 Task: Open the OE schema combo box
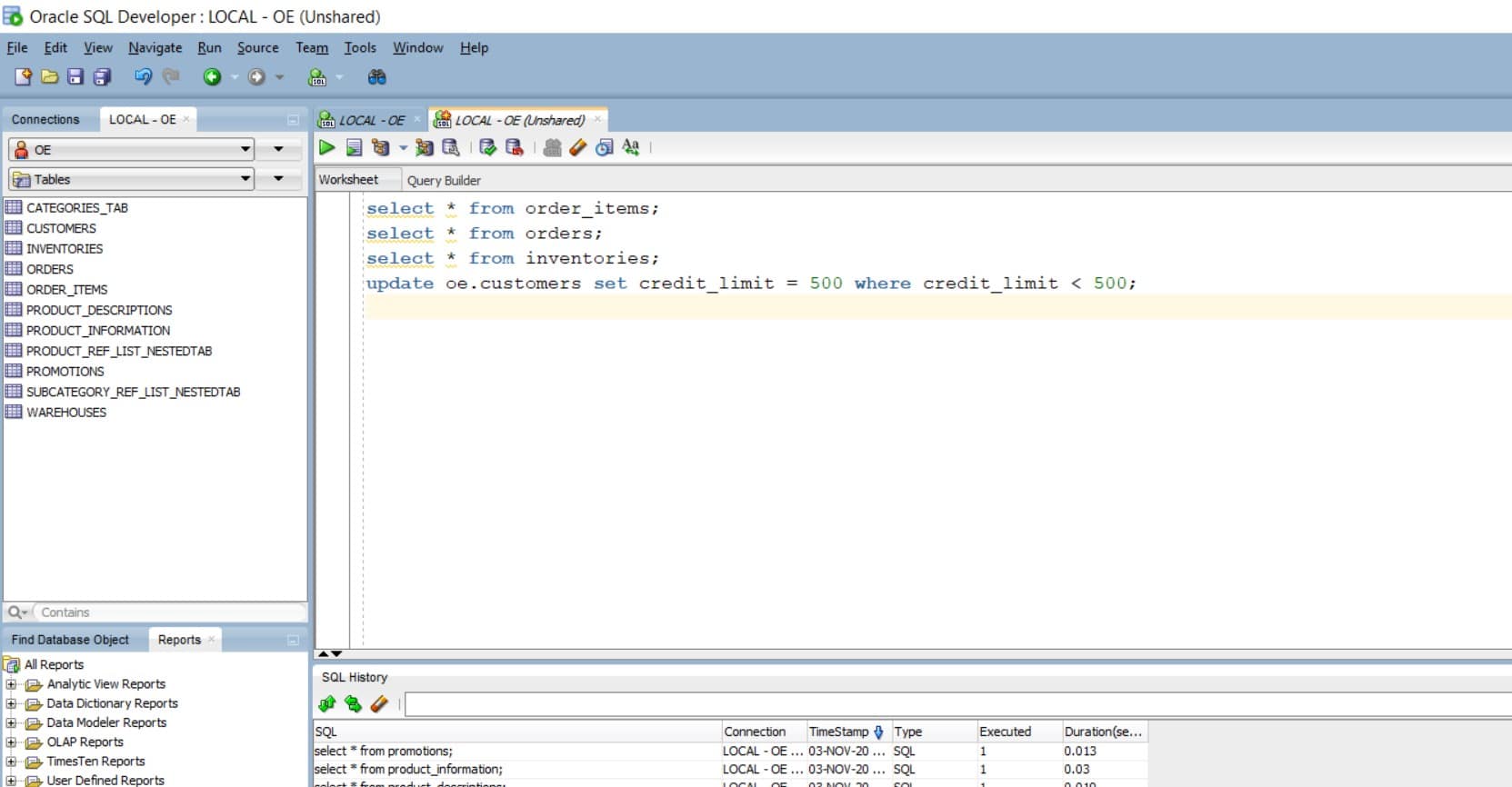click(131, 149)
